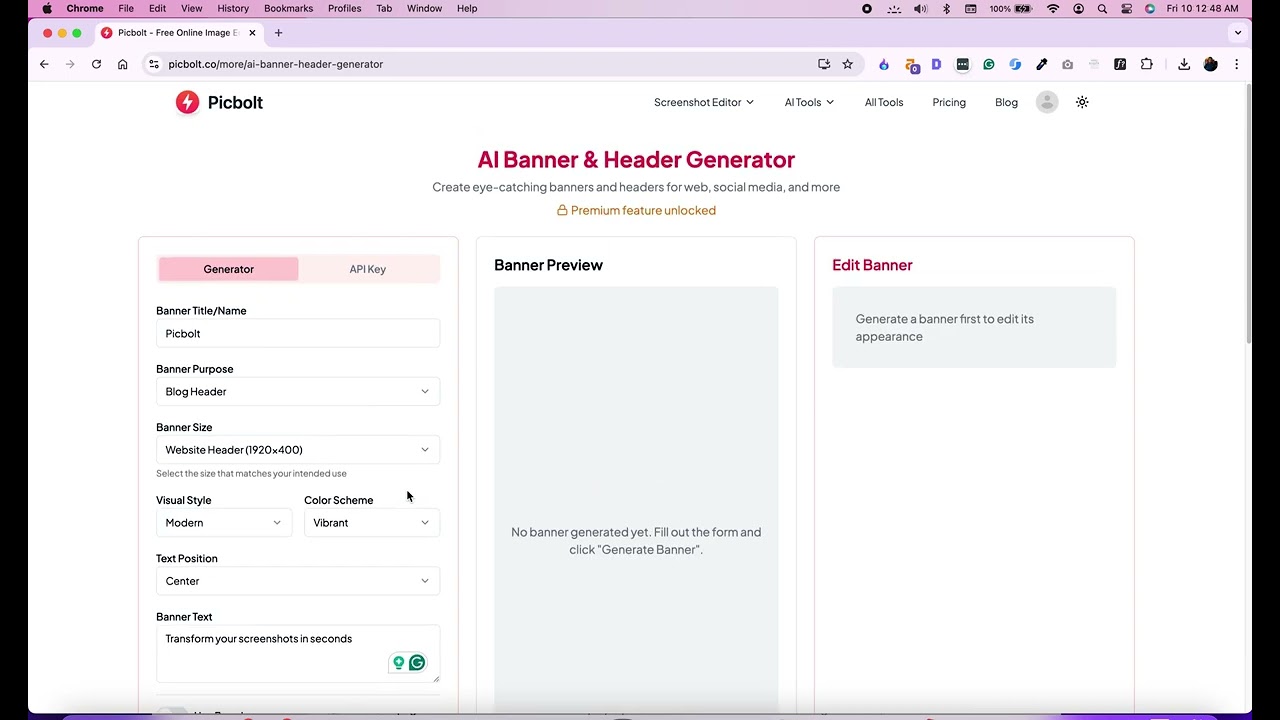Click the "AI Banner & Header Generator" title

[x=636, y=160]
